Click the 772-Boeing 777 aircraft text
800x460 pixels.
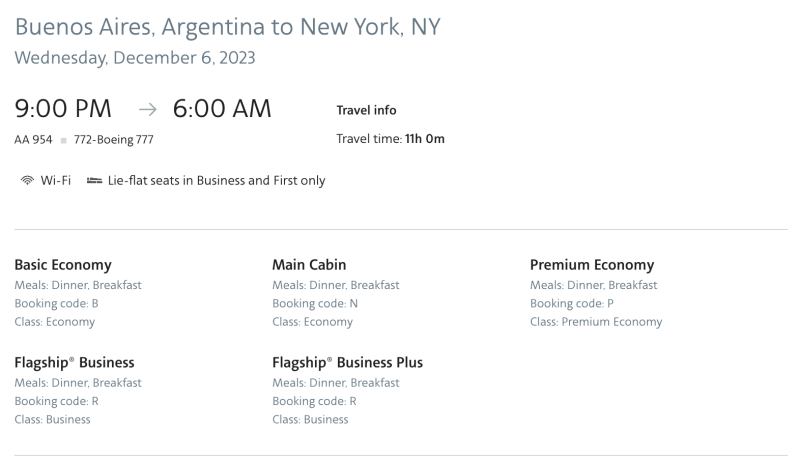tap(113, 140)
